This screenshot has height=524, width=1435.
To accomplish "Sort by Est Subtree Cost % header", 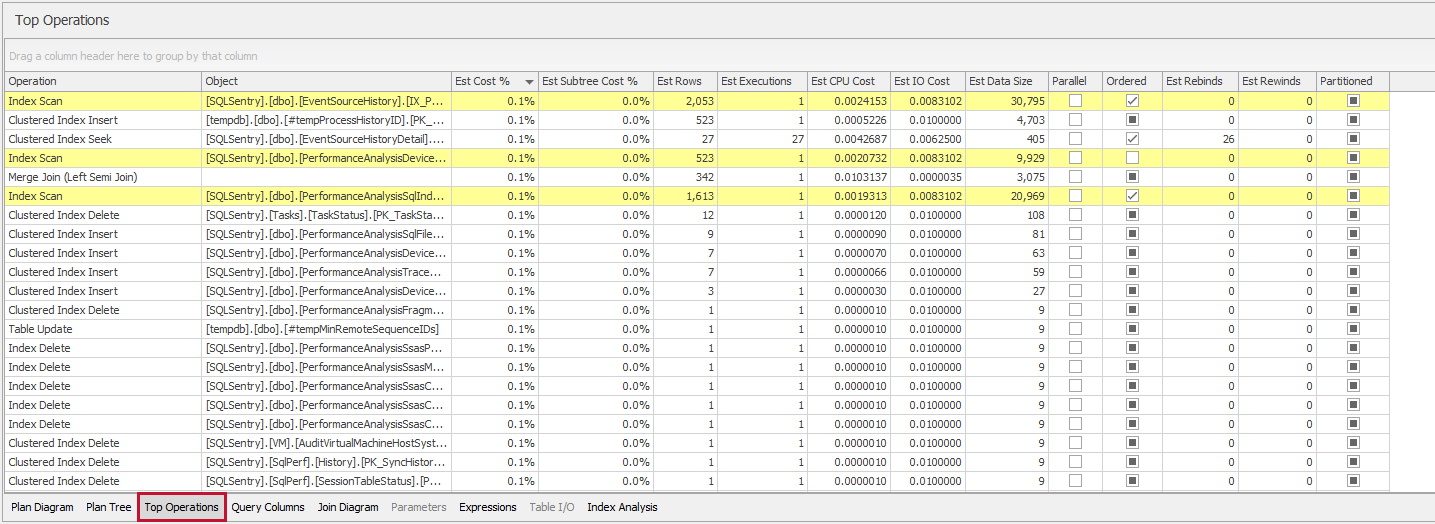I will point(595,81).
